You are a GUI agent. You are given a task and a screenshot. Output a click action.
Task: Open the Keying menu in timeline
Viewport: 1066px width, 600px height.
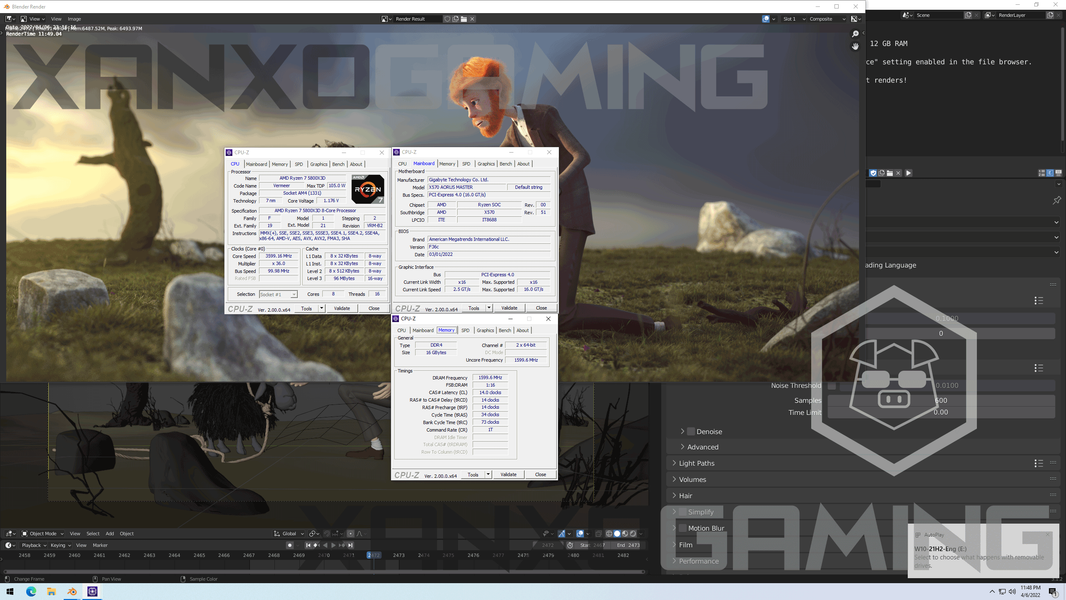tap(60, 545)
